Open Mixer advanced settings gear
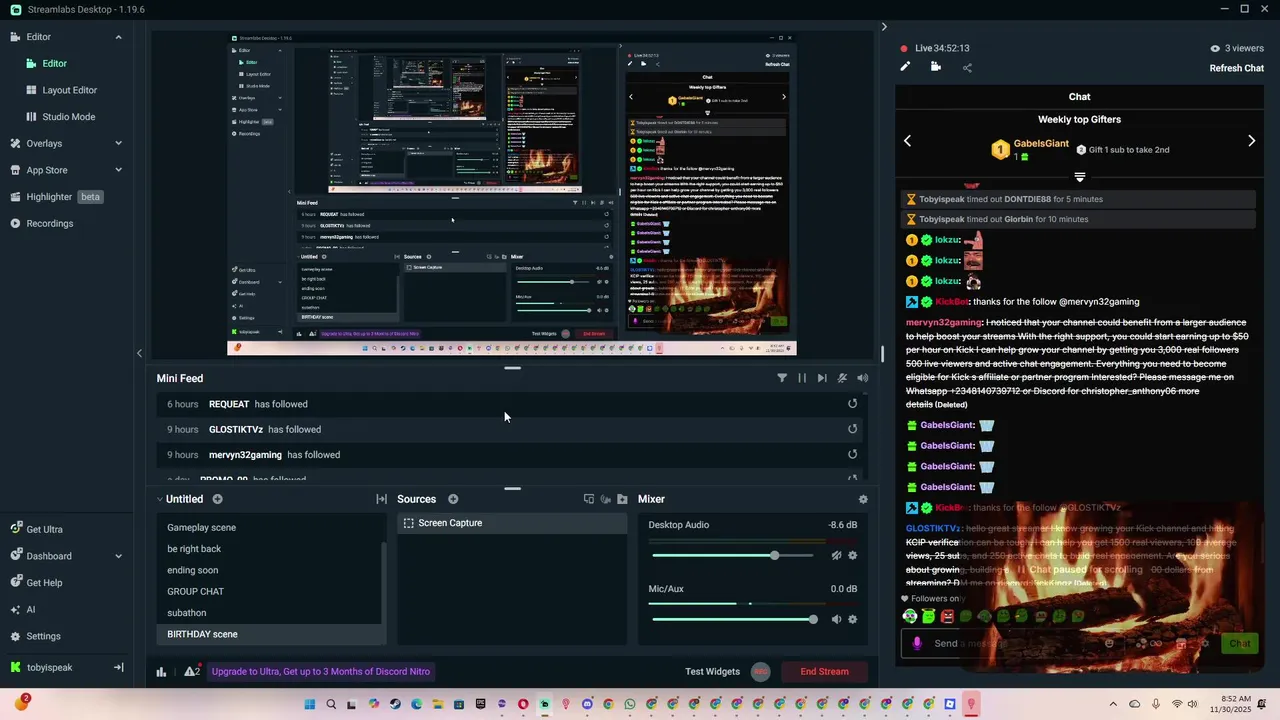 (x=863, y=499)
